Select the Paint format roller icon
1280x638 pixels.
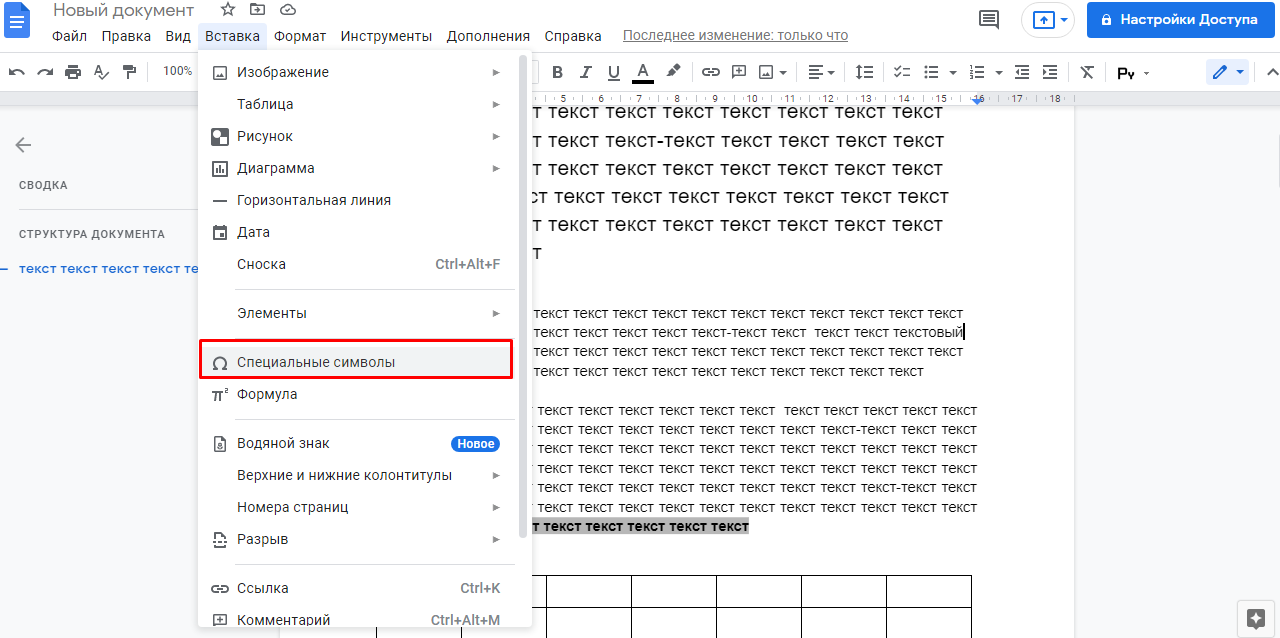129,72
